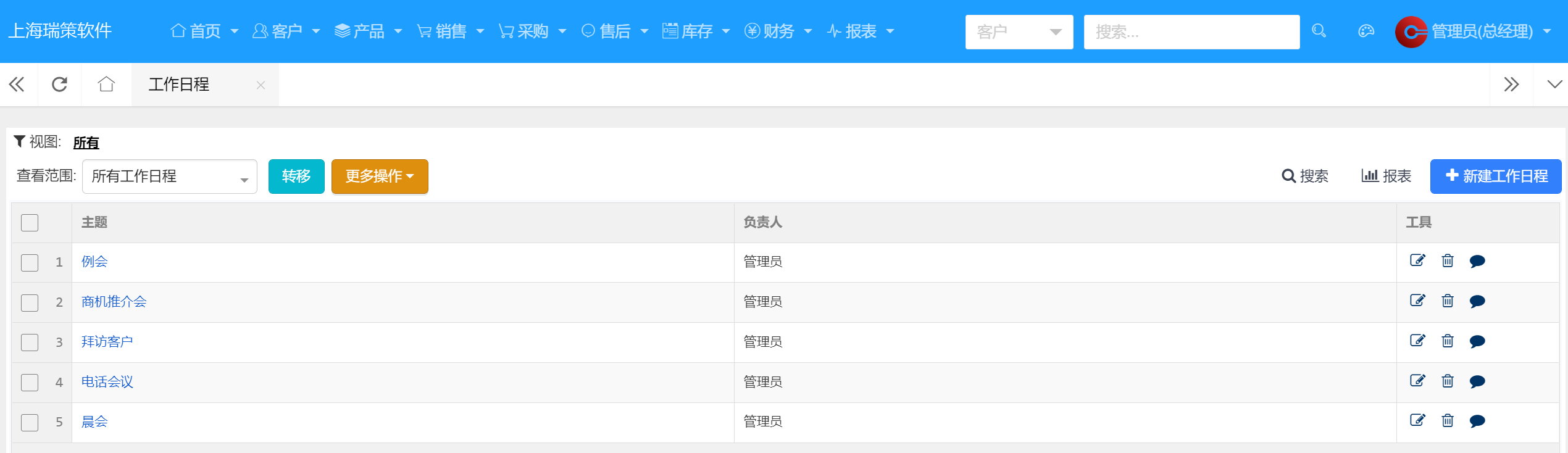Click the 转移 button

296,177
